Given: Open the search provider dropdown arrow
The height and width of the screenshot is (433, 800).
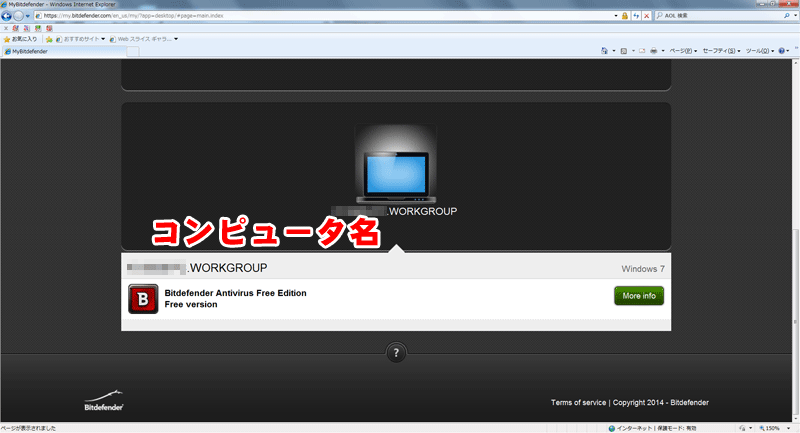Looking at the screenshot, I should click(x=795, y=16).
